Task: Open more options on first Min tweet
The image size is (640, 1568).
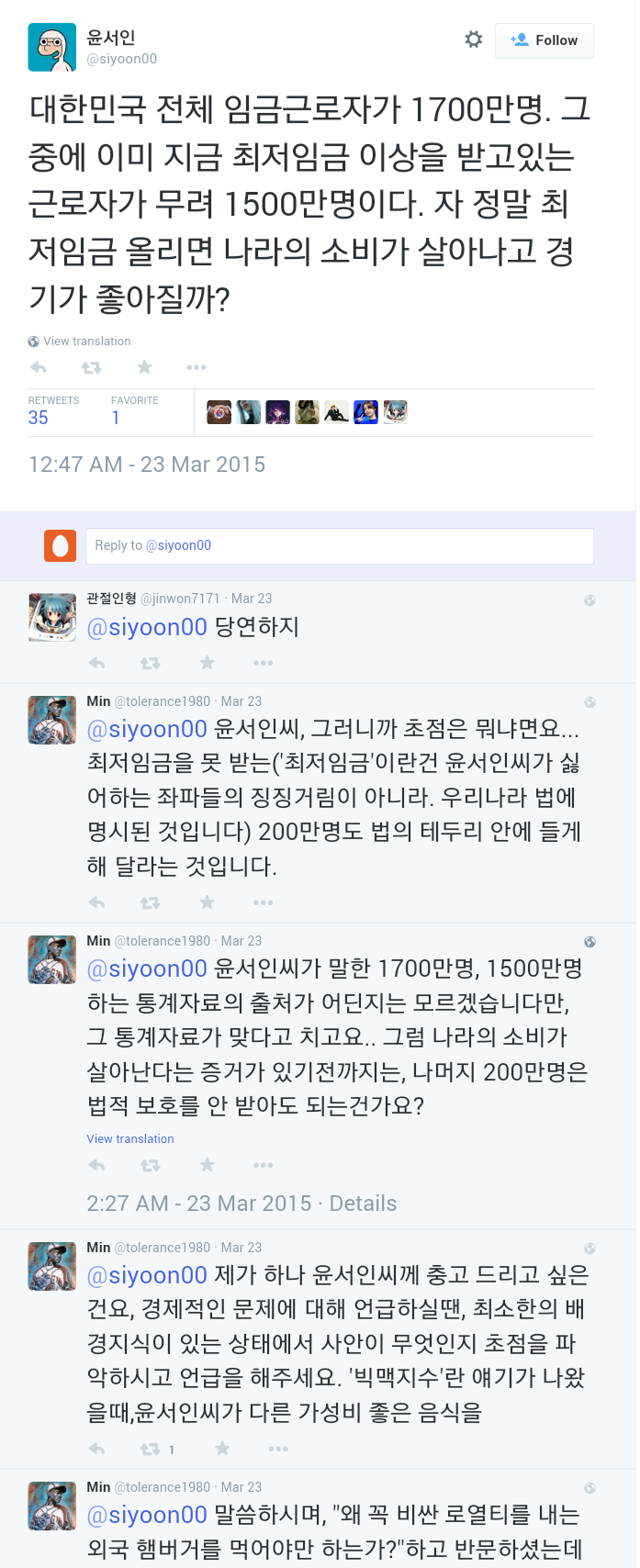Action: coord(264,902)
